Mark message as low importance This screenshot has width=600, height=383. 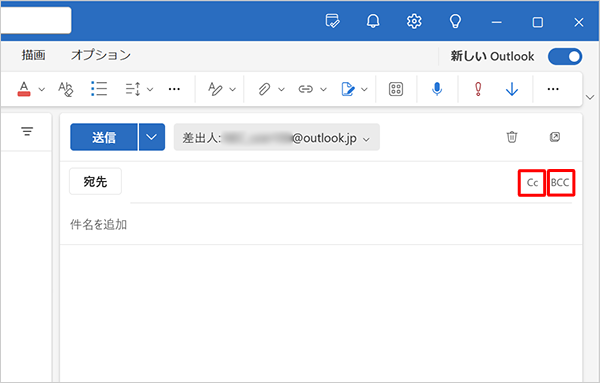click(512, 89)
